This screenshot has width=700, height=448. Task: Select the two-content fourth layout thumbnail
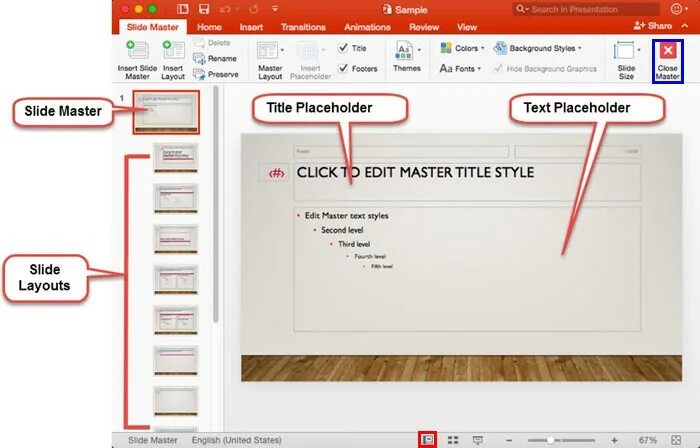point(175,280)
